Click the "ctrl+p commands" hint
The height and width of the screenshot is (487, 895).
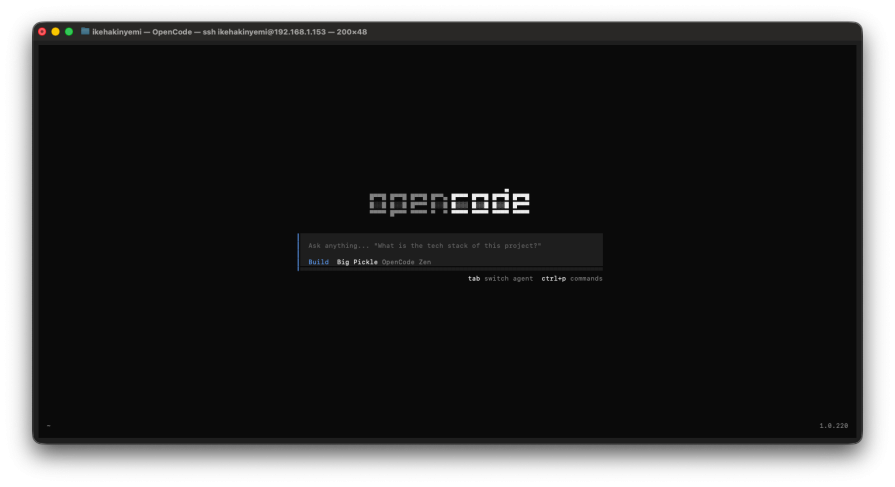tap(572, 279)
